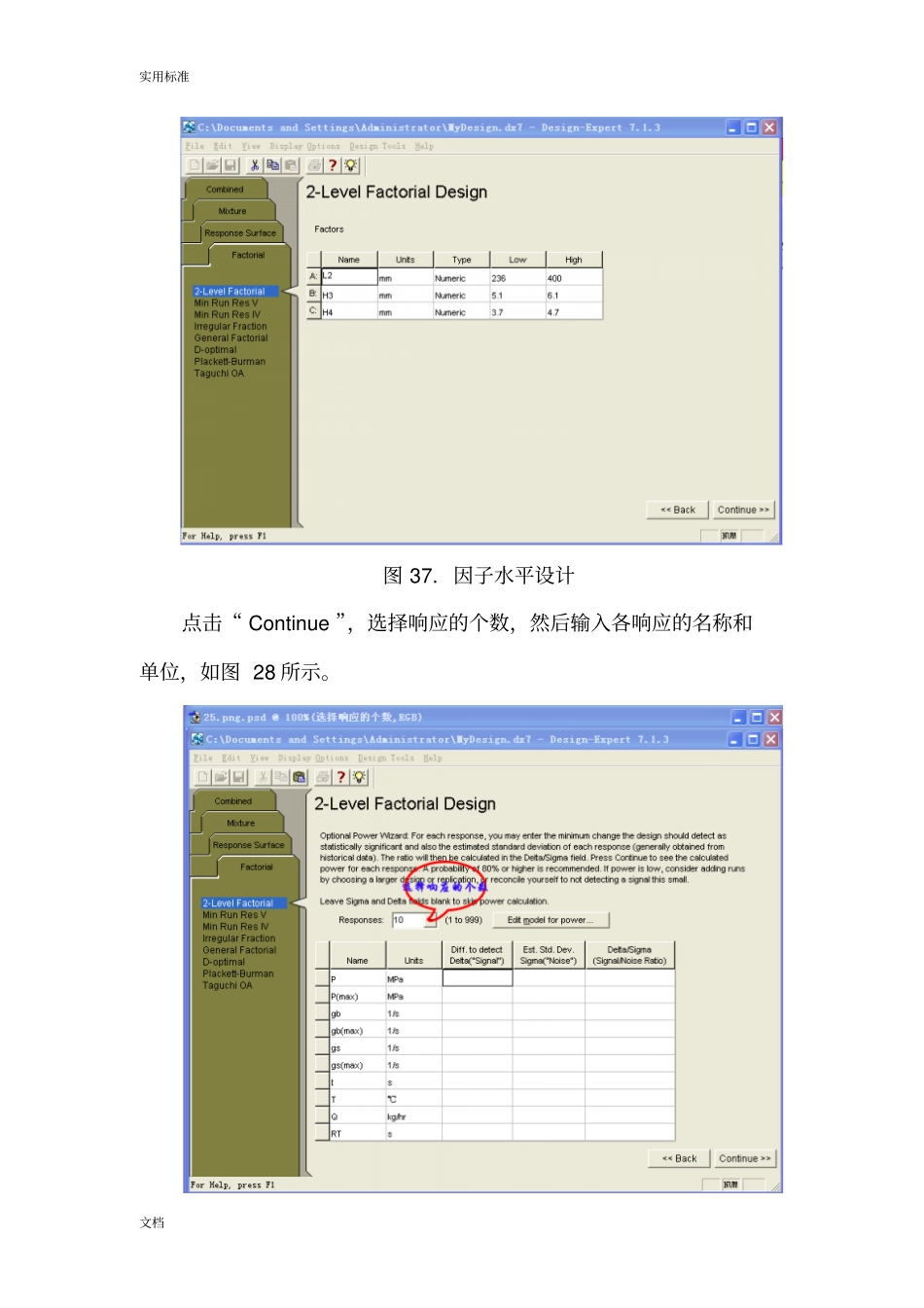The image size is (924, 1308).
Task: Click light bulb tips icon, Factors window
Action: click(351, 165)
